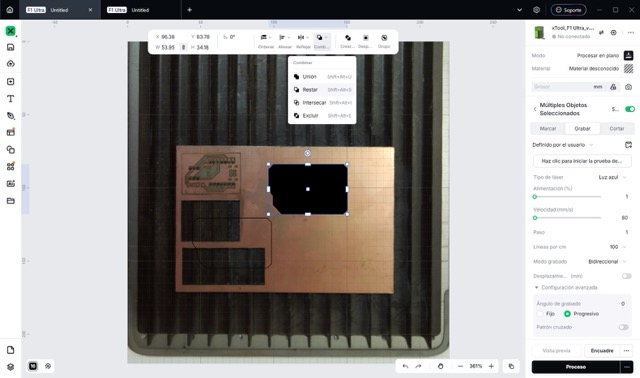Click the undo arrow
The image size is (640, 378).
(x=405, y=366)
